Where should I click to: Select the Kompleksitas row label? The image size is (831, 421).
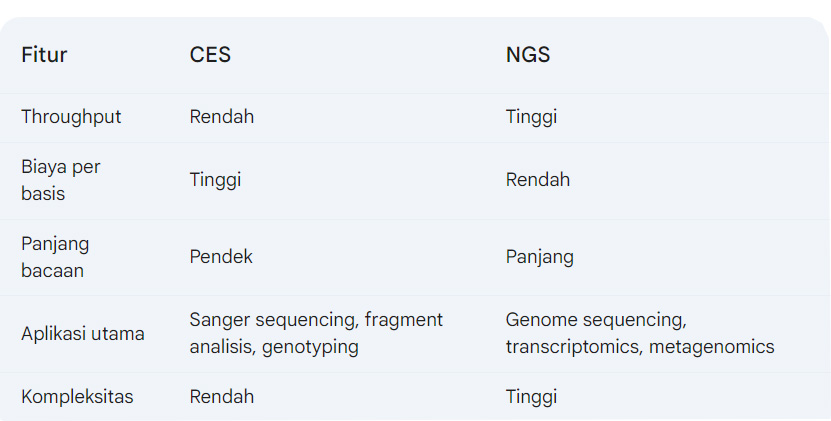tap(77, 397)
